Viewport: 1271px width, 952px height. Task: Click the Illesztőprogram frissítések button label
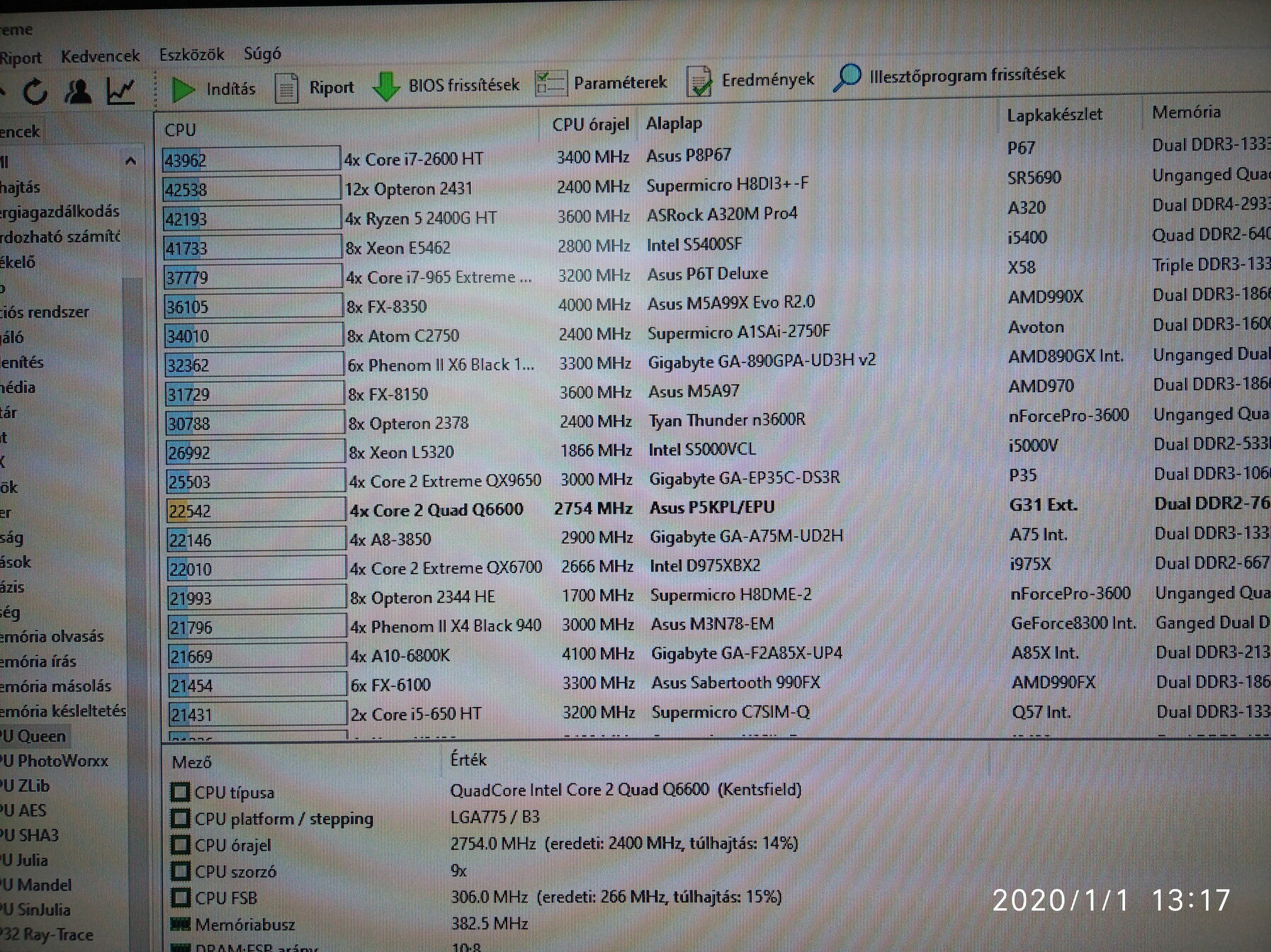tap(967, 74)
